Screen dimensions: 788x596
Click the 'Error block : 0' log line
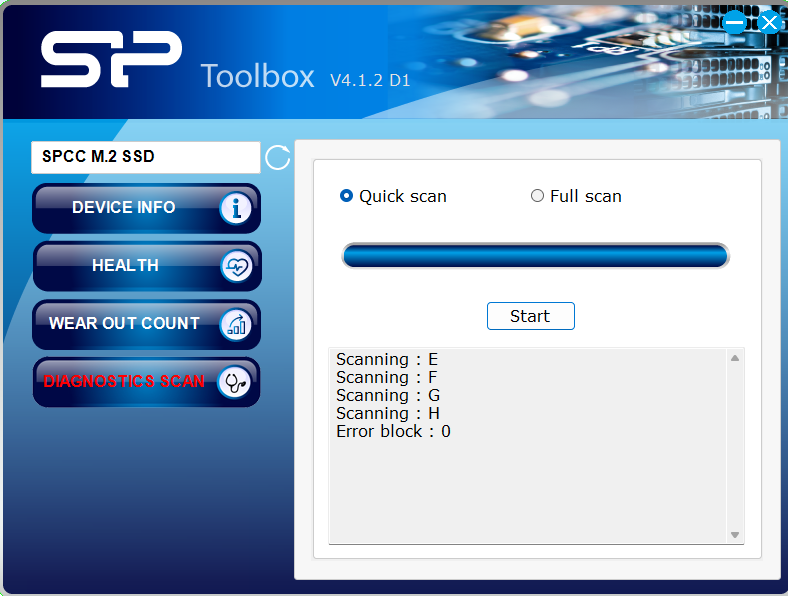[x=393, y=432]
